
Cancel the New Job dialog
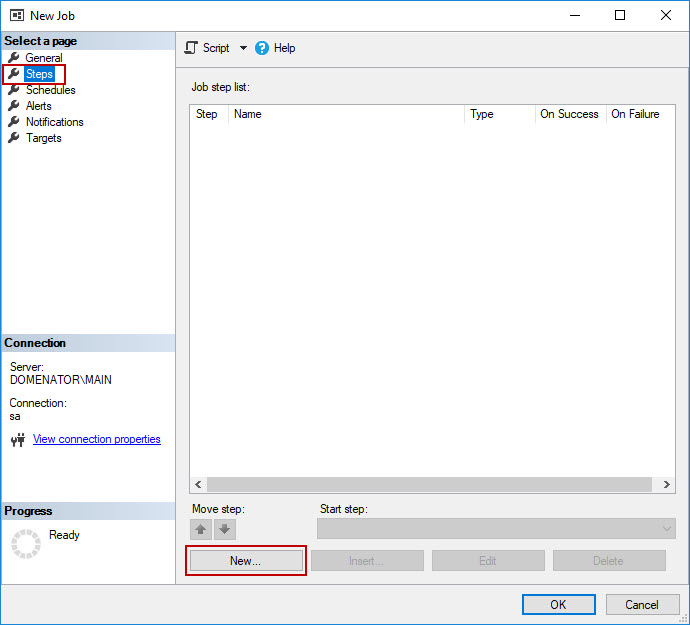(642, 604)
